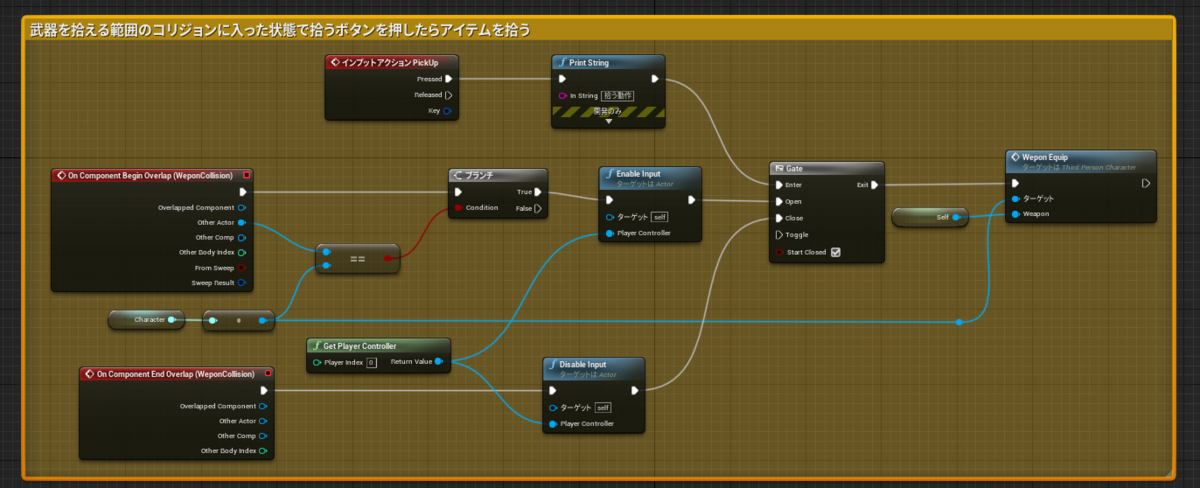Click the Exit pin on Gate
This screenshot has height=488, width=1200.
(x=875, y=185)
